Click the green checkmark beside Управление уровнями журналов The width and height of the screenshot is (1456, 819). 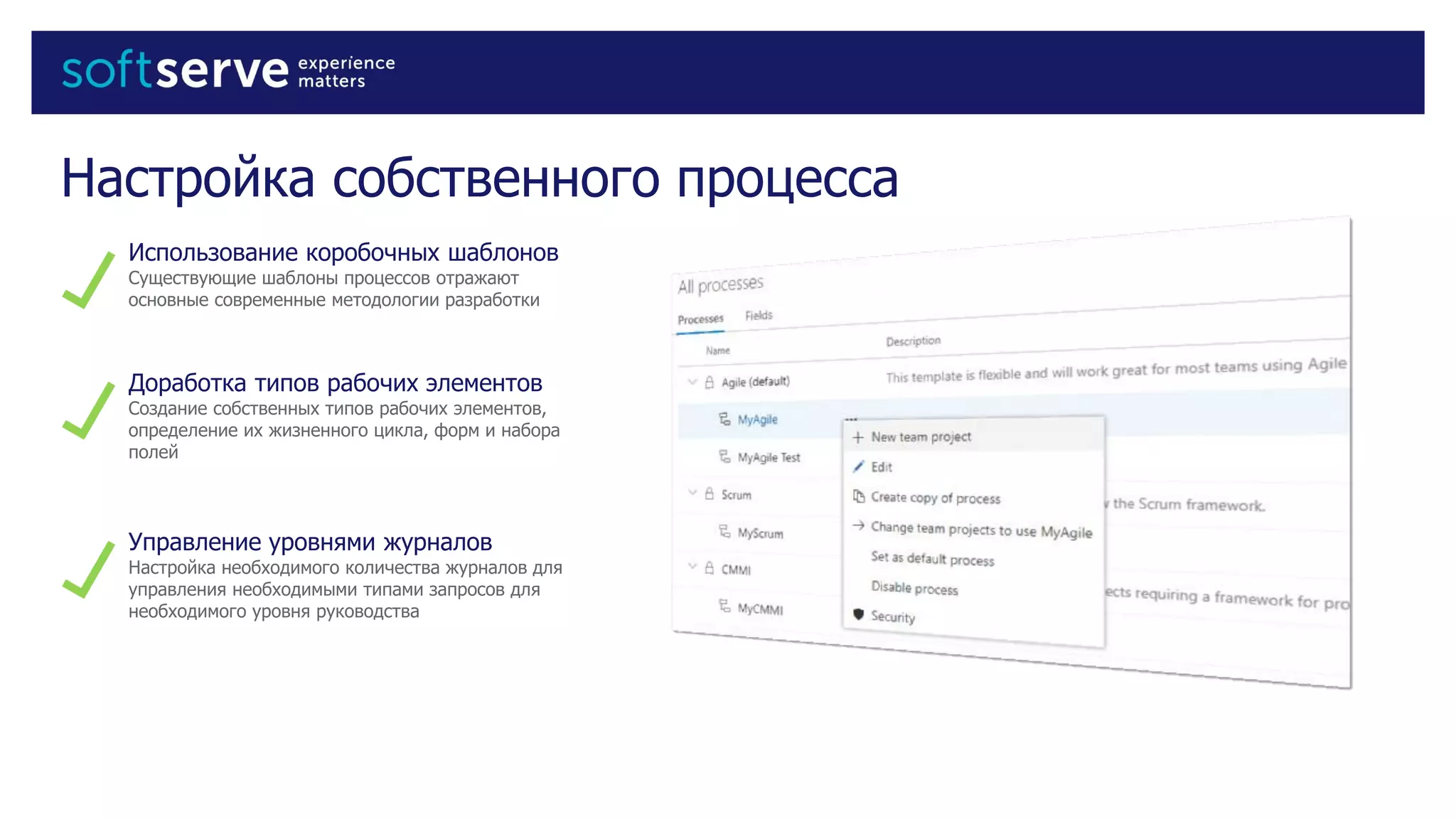click(88, 570)
